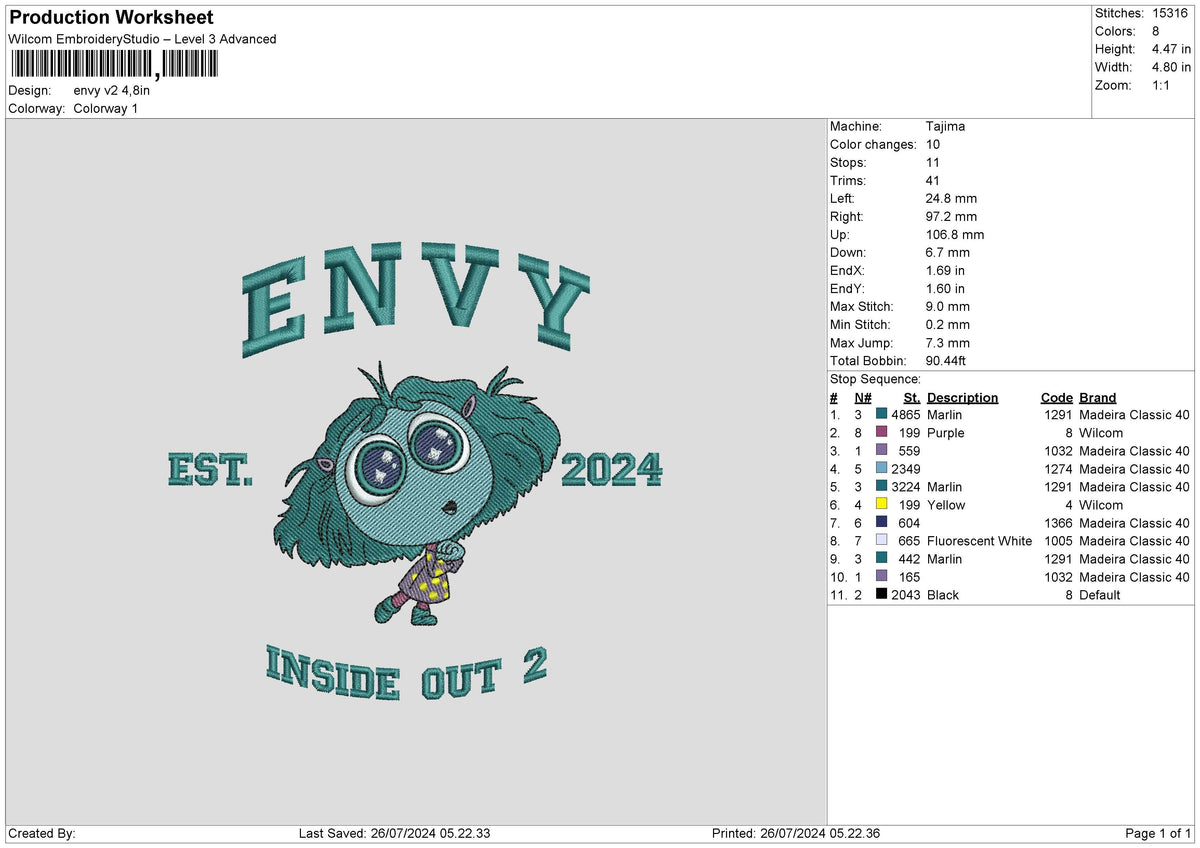Select 'Wilcom EmbroideryStudio – Level 3 Advanced' text

point(142,39)
